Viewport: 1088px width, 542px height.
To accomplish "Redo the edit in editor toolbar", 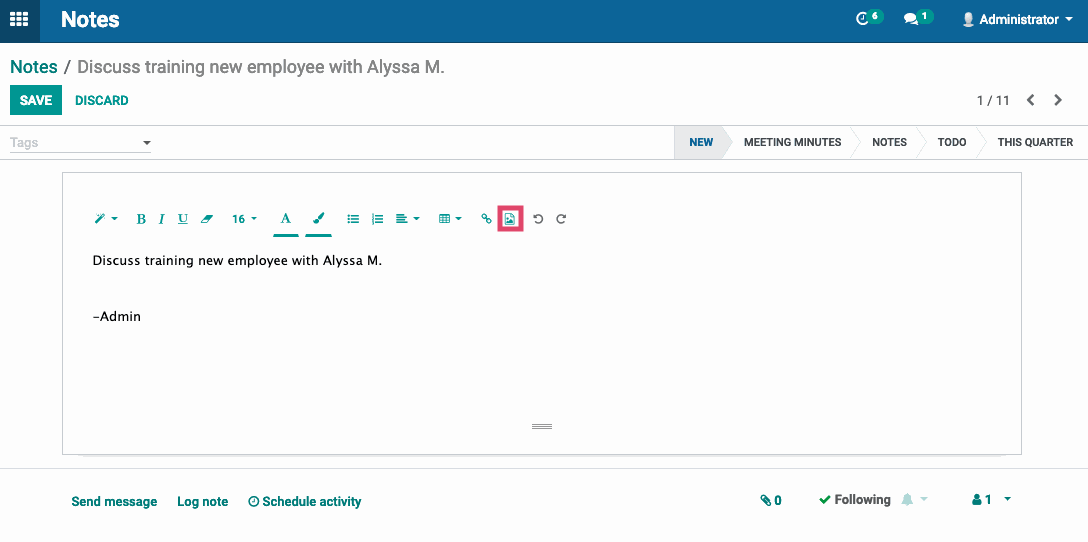I will click(561, 219).
